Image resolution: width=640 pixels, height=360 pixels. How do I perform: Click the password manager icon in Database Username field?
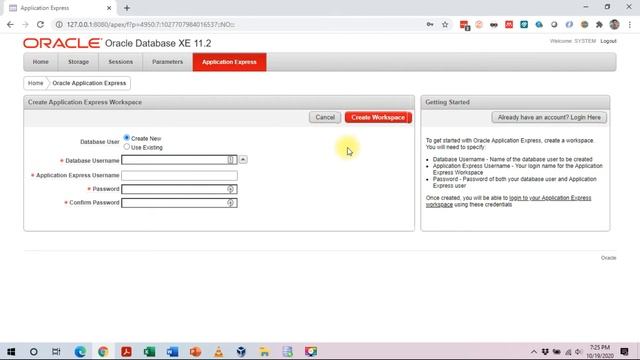pos(231,160)
